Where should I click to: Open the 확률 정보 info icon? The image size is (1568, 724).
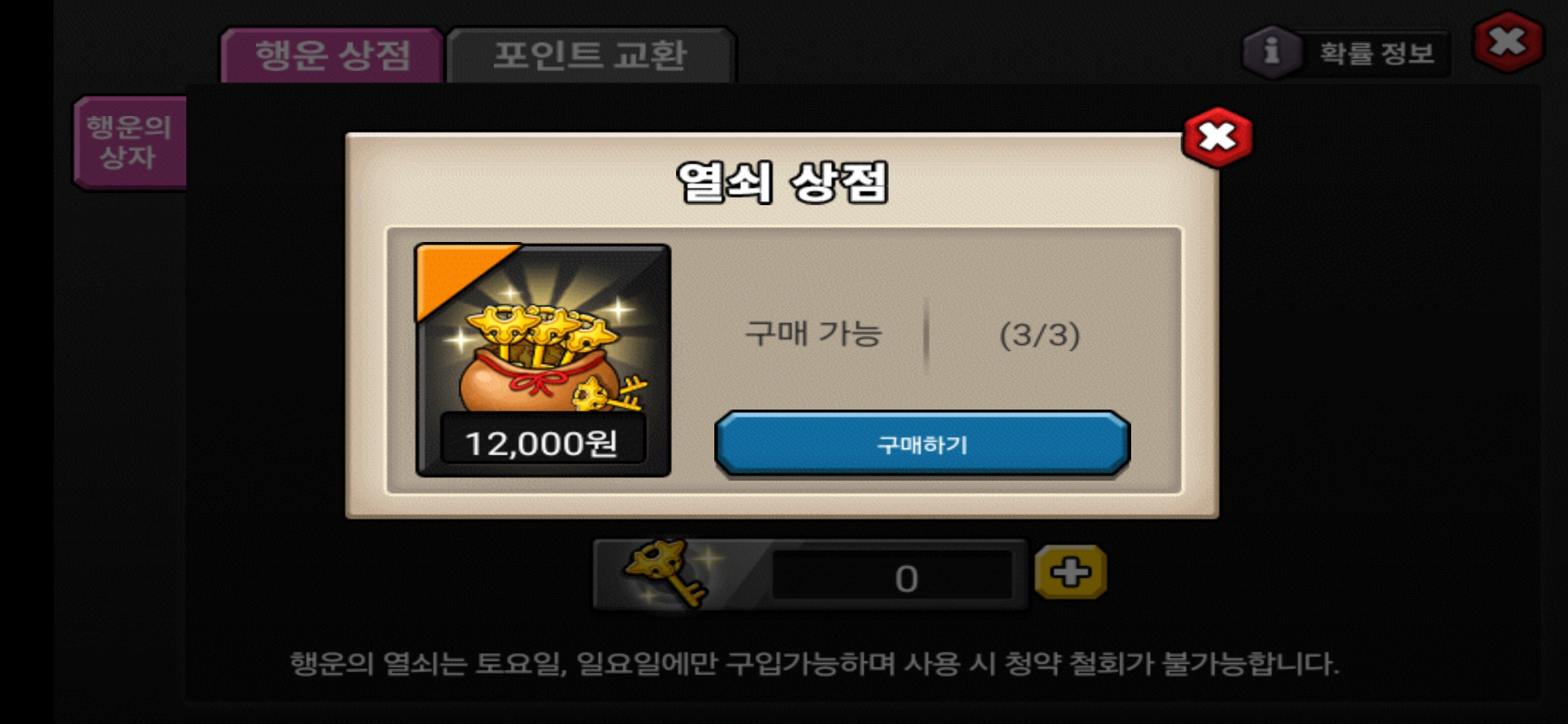click(x=1271, y=52)
